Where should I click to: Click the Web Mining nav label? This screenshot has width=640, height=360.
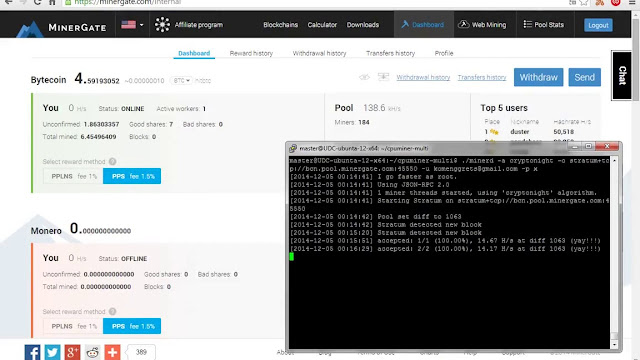point(489,24)
